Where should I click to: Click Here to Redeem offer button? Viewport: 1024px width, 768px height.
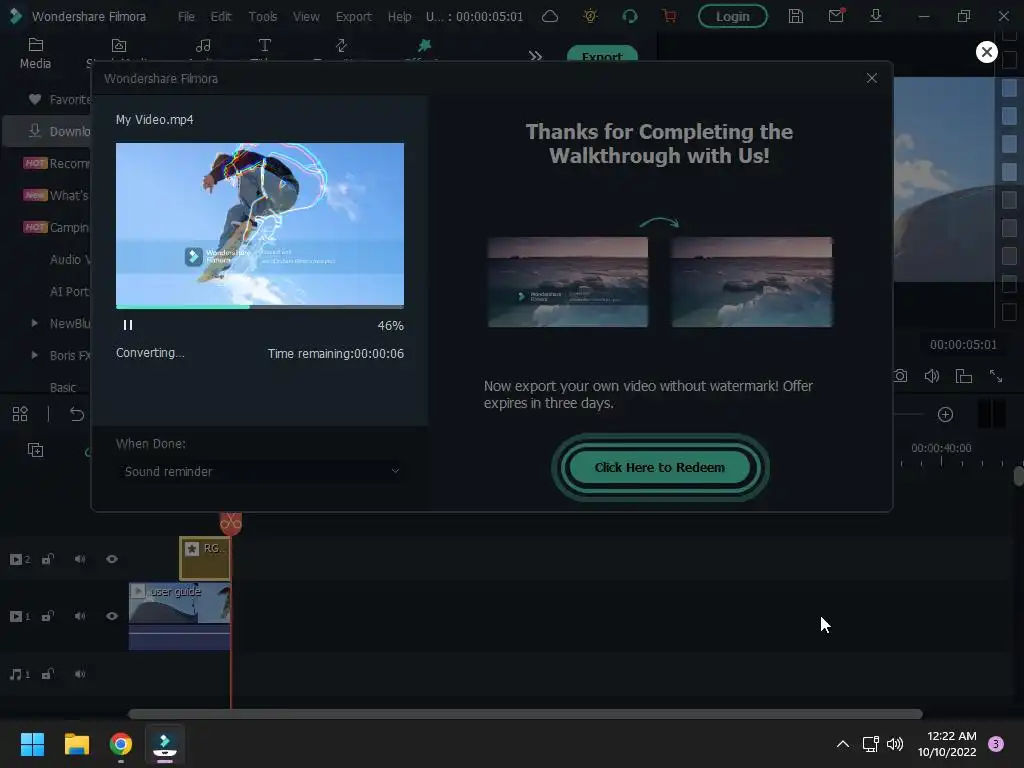coord(660,468)
